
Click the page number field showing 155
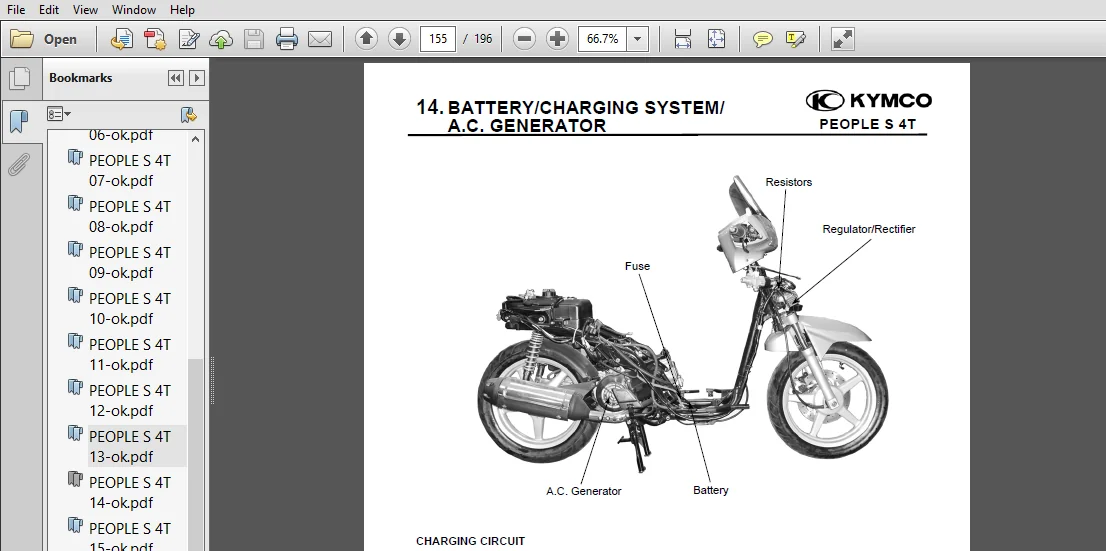(438, 39)
